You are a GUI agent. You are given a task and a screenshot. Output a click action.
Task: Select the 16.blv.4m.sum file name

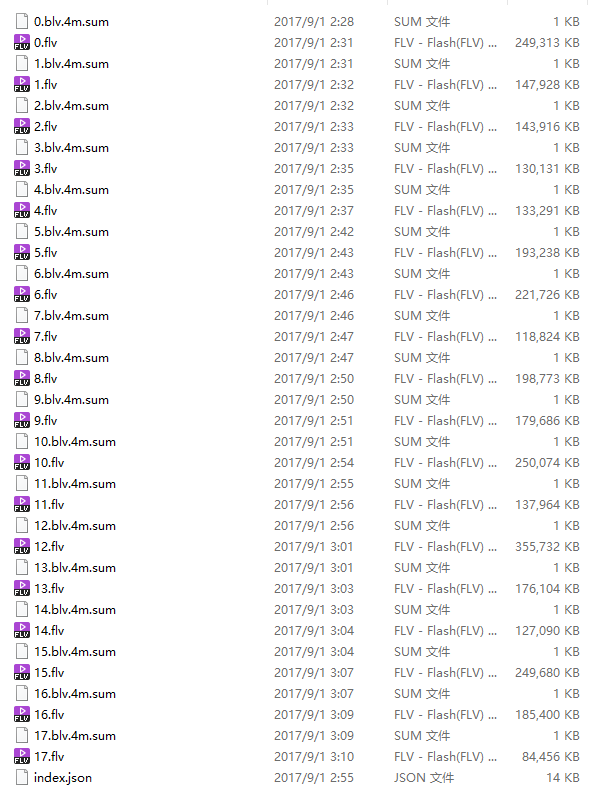pos(75,693)
